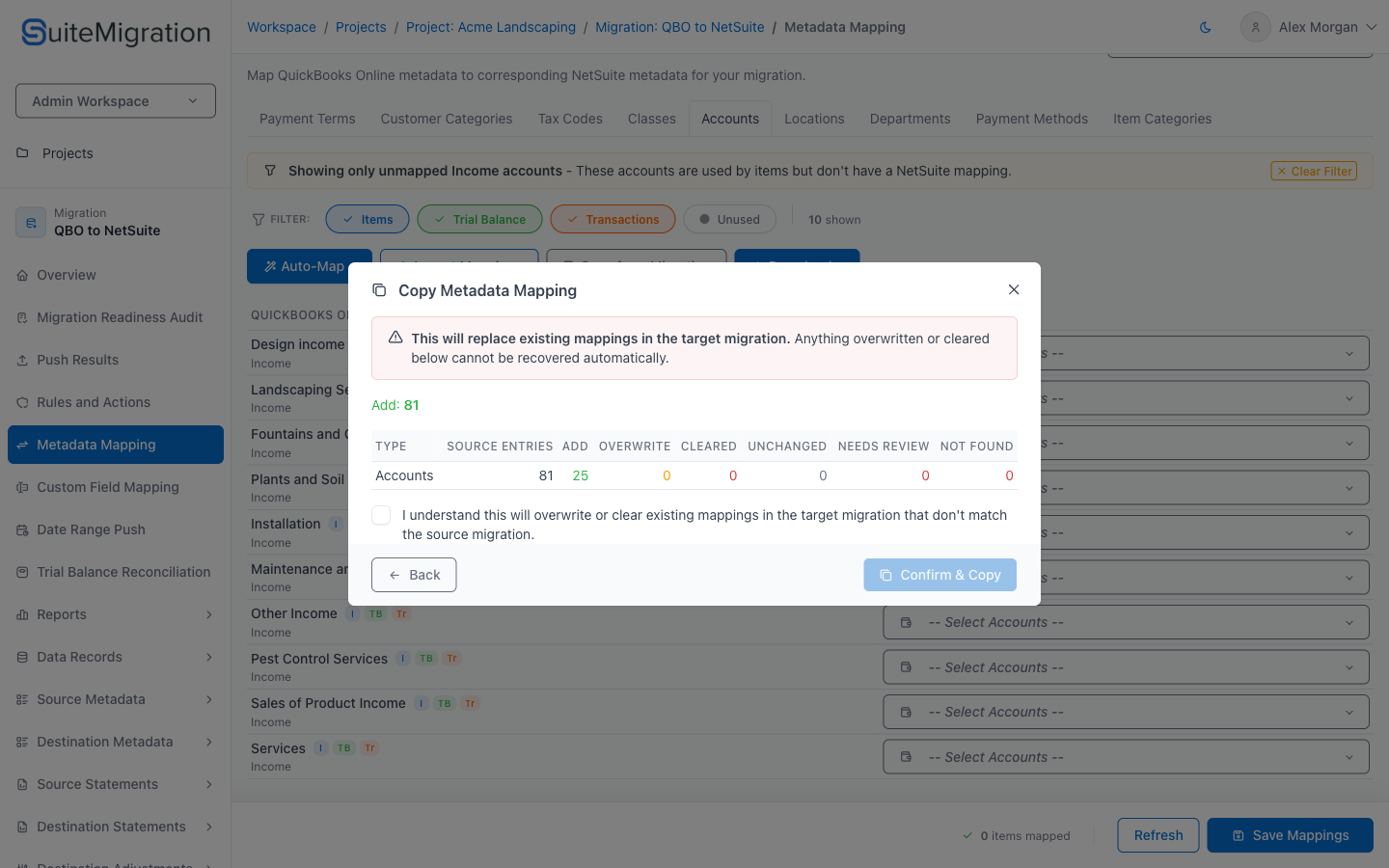Click the Data Records database icon

pyautogui.click(x=22, y=657)
